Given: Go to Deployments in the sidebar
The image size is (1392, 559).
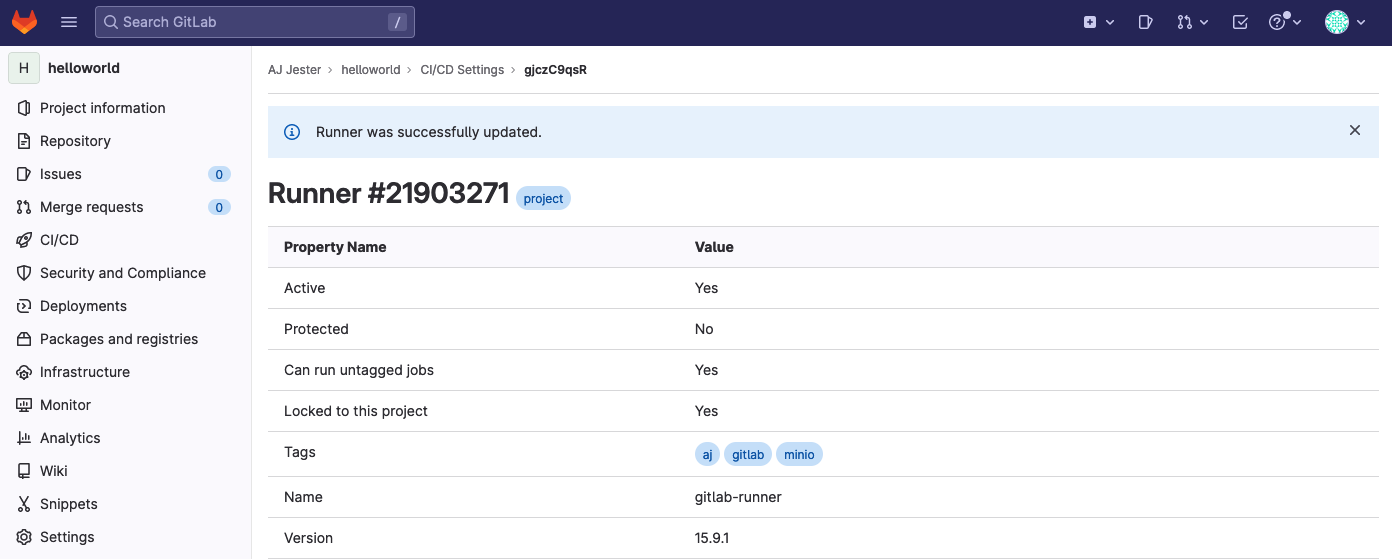Looking at the screenshot, I should coord(83,306).
